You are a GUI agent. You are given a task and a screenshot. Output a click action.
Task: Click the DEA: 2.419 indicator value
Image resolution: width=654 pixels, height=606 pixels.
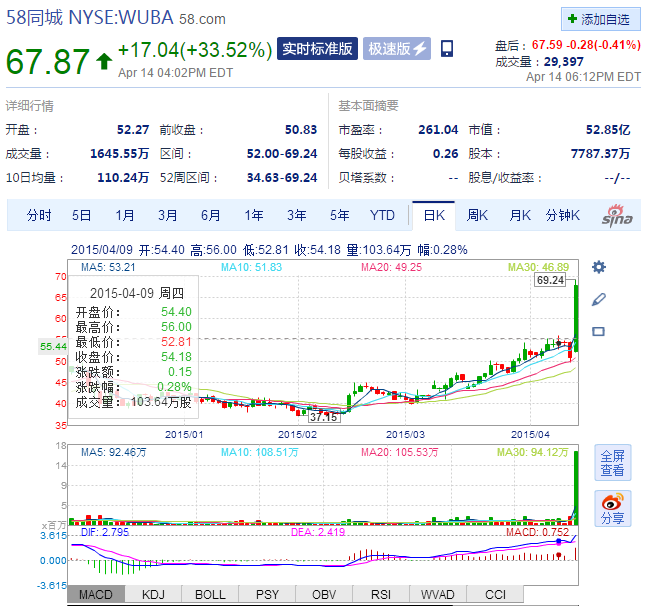(x=318, y=532)
